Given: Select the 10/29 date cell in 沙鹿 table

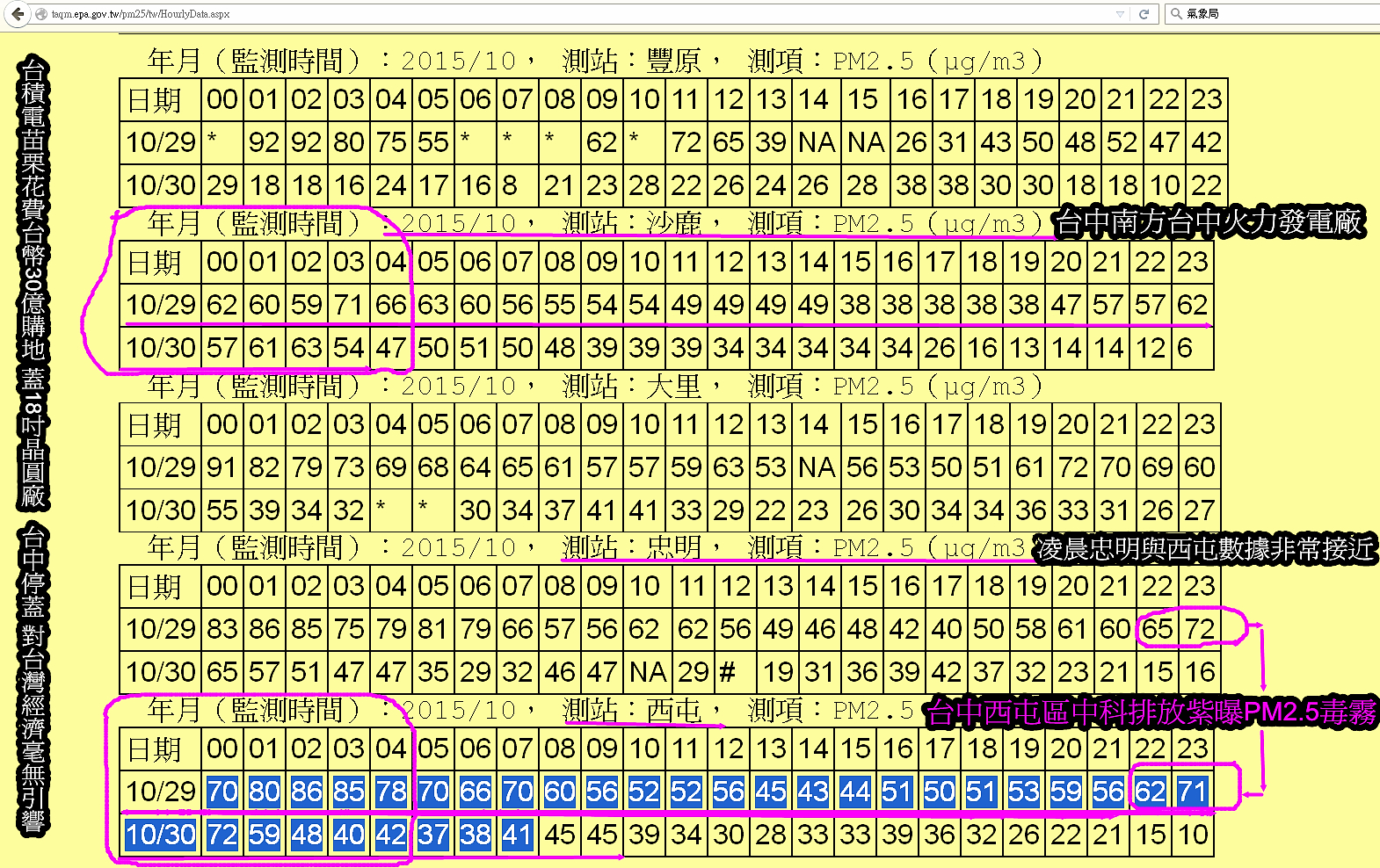Looking at the screenshot, I should (160, 305).
